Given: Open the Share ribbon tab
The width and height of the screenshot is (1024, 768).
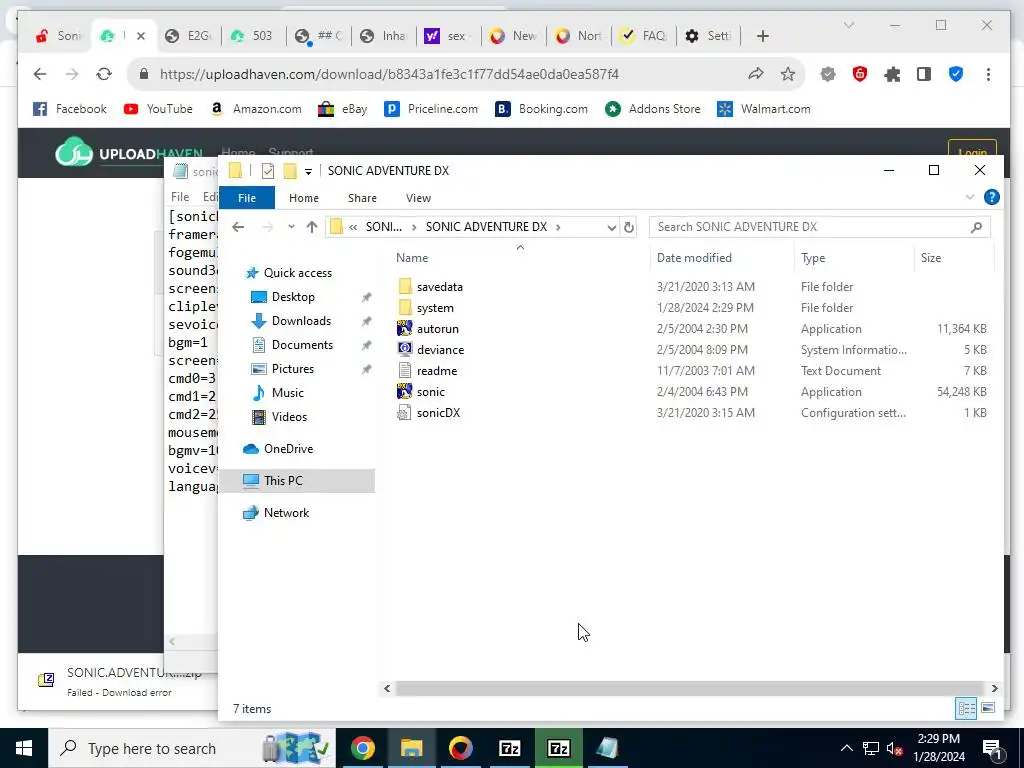Looking at the screenshot, I should point(362,198).
